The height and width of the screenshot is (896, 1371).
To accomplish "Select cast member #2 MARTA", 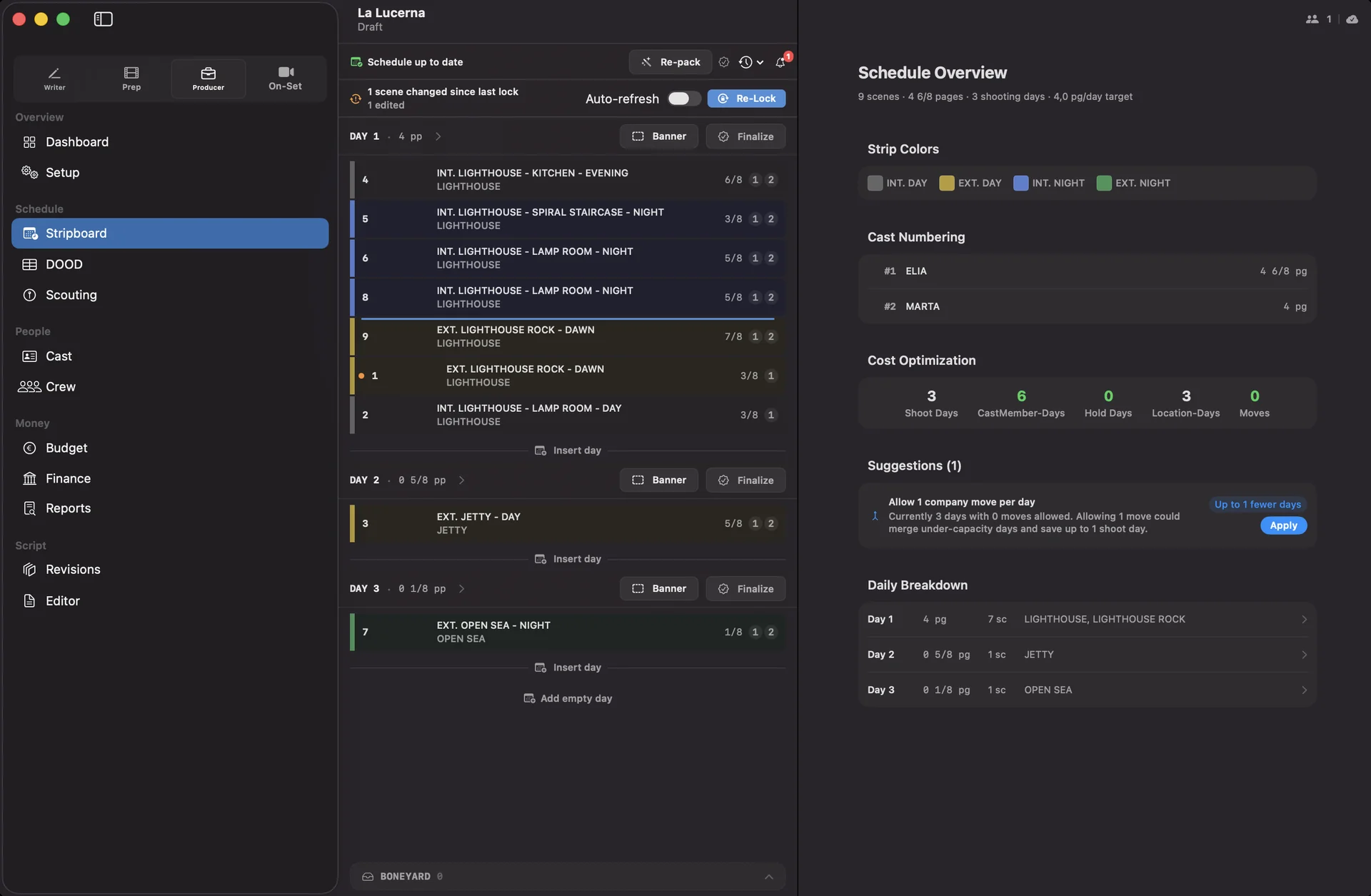I will [x=1088, y=306].
